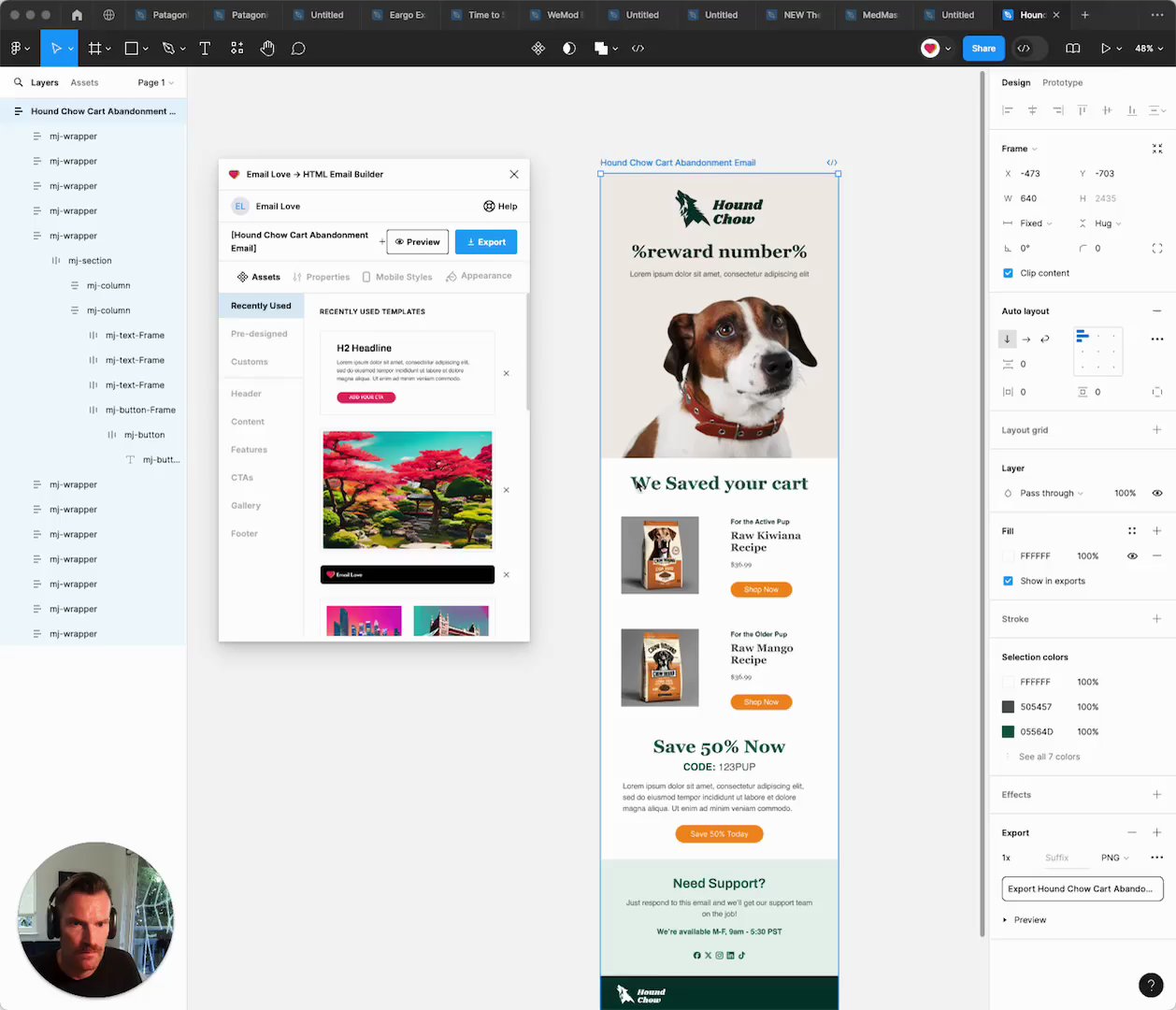
Task: Toggle Show in exports checkbox
Action: click(x=1008, y=581)
